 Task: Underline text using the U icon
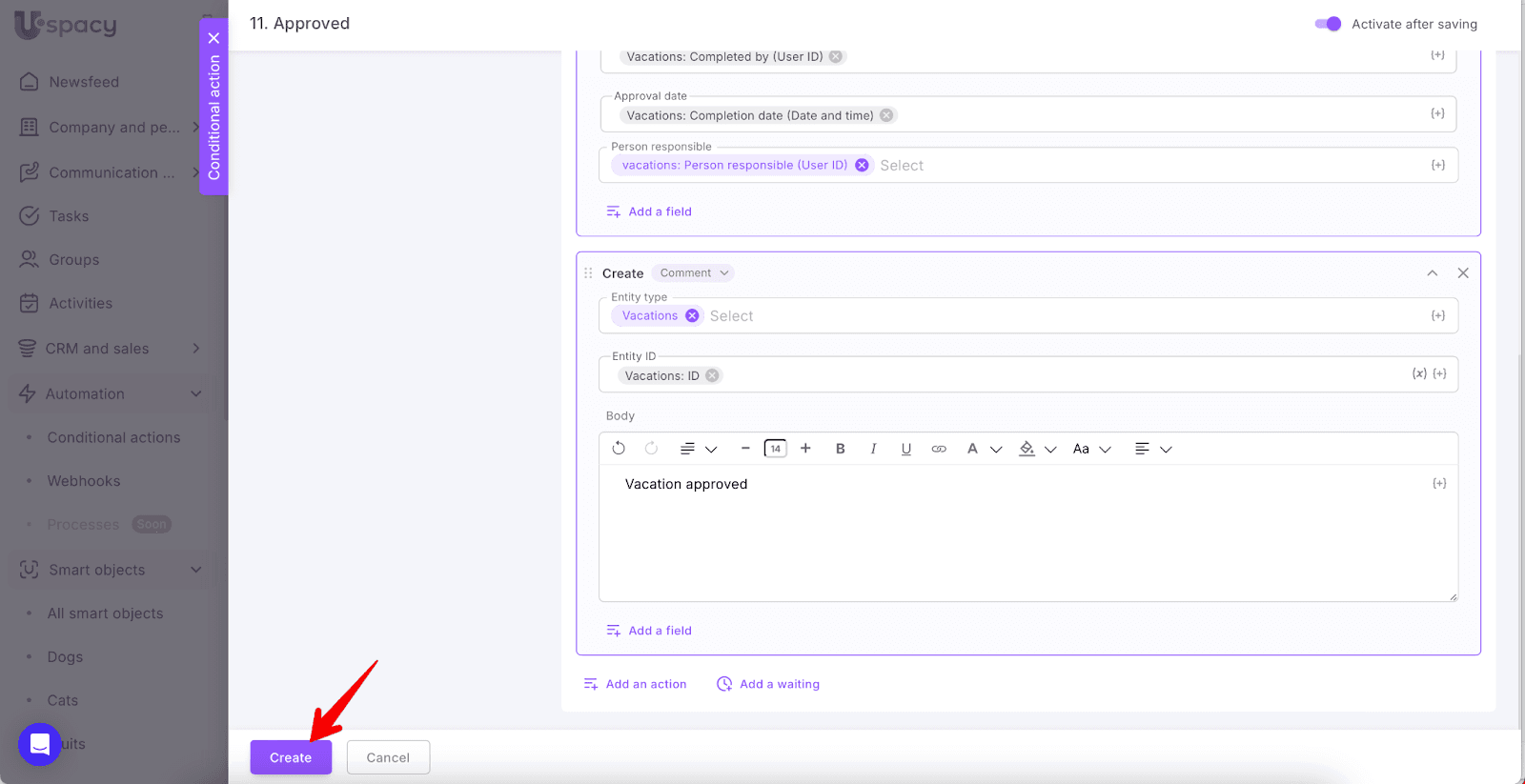[905, 449]
